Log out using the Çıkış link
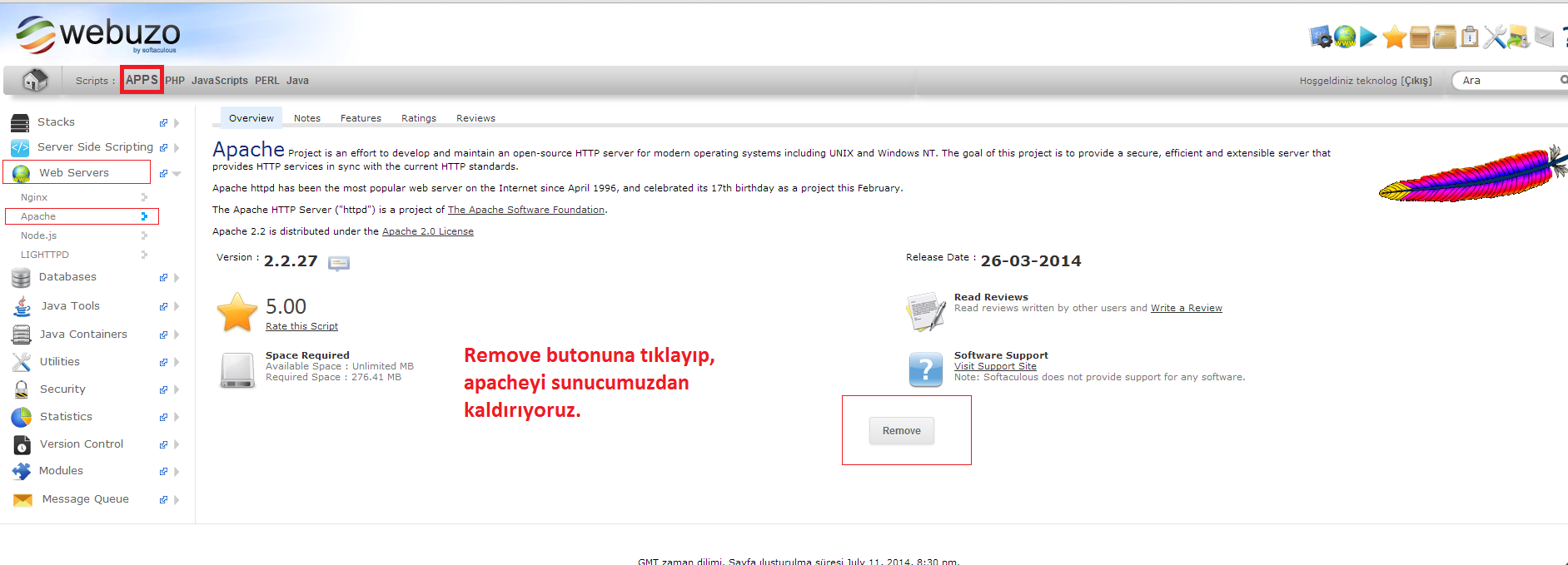Image resolution: width=1568 pixels, height=565 pixels. point(1416,81)
